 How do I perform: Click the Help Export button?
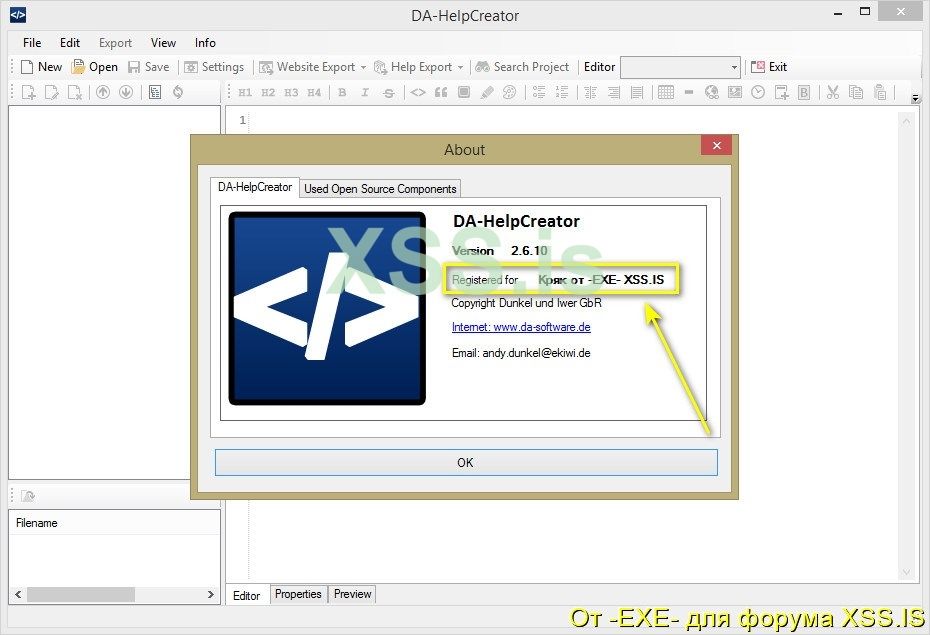point(413,67)
